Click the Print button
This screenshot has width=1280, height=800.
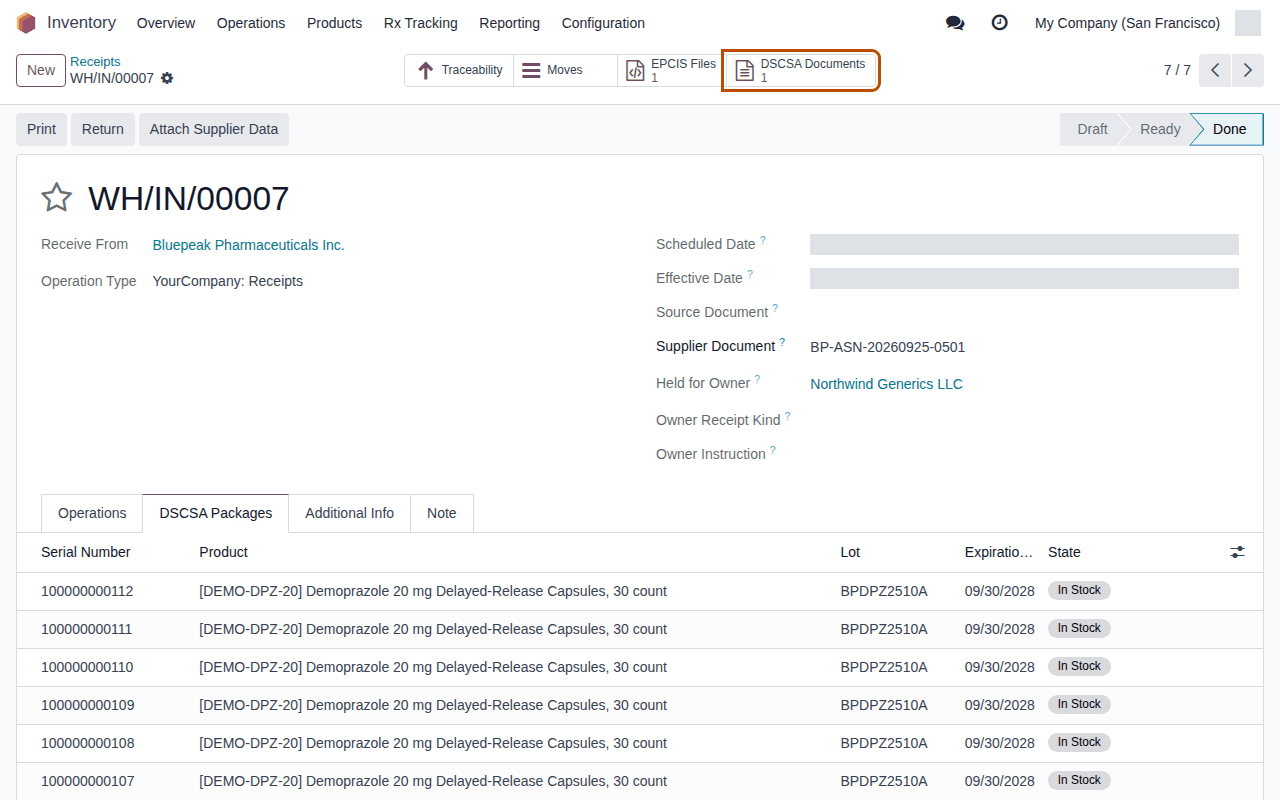[x=41, y=129]
